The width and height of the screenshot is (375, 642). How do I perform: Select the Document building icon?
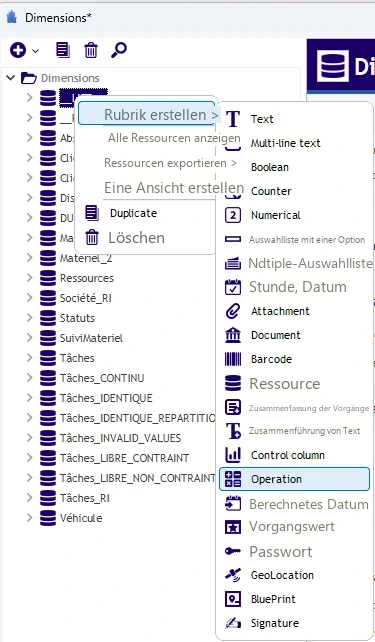point(233,335)
